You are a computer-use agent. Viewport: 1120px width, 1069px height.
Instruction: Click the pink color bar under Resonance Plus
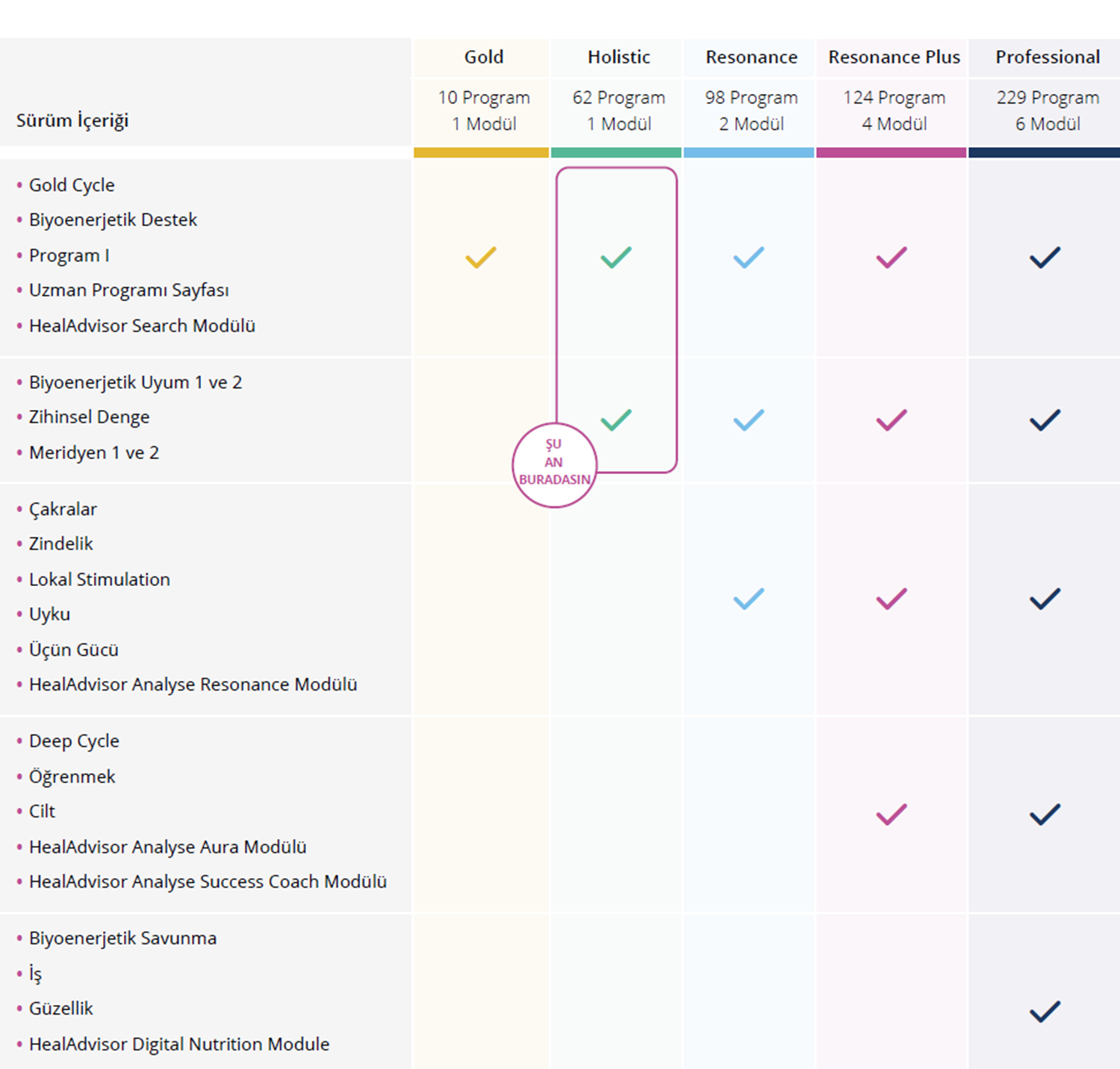[x=892, y=152]
